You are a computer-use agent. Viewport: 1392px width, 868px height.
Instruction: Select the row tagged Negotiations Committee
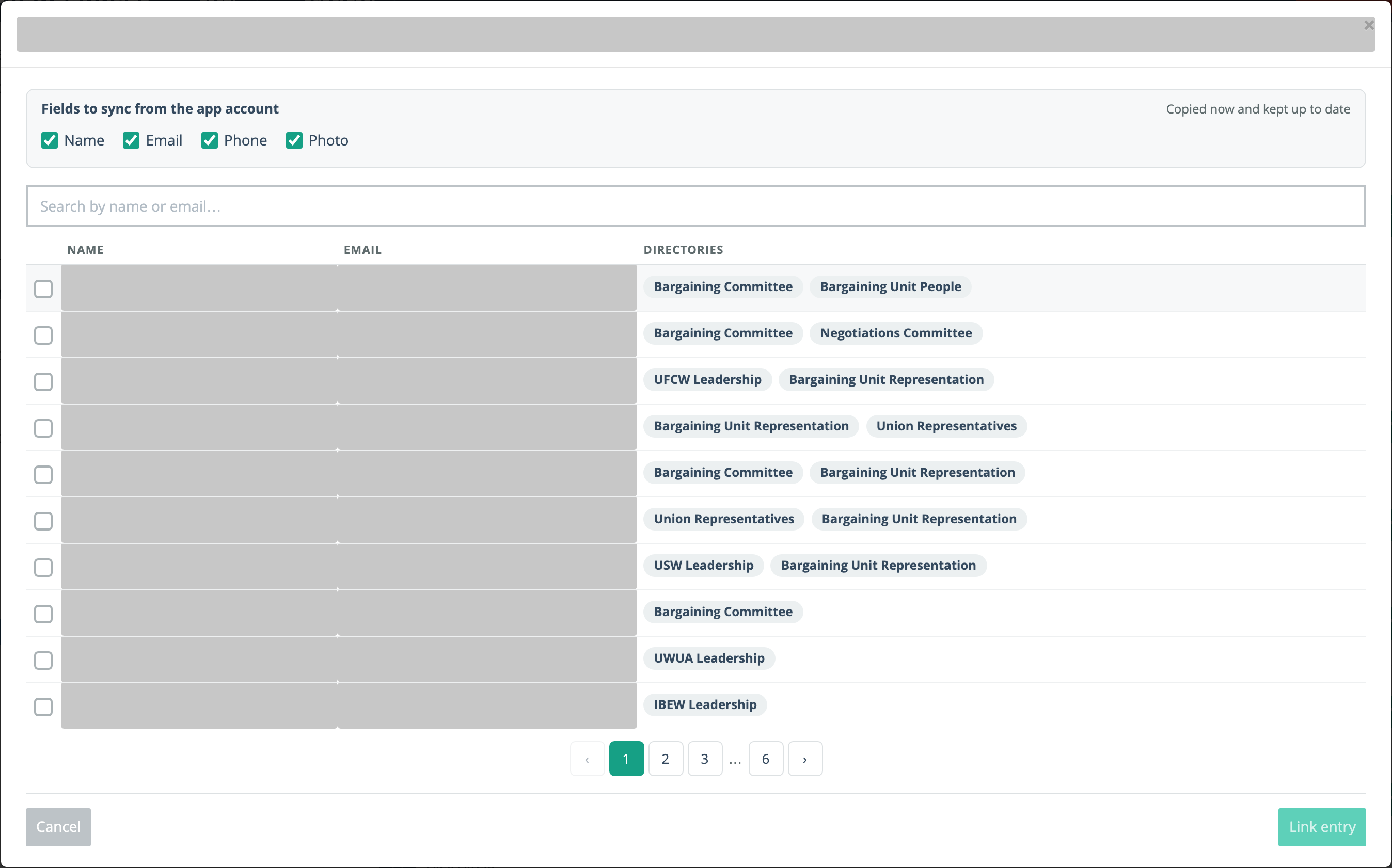(44, 335)
